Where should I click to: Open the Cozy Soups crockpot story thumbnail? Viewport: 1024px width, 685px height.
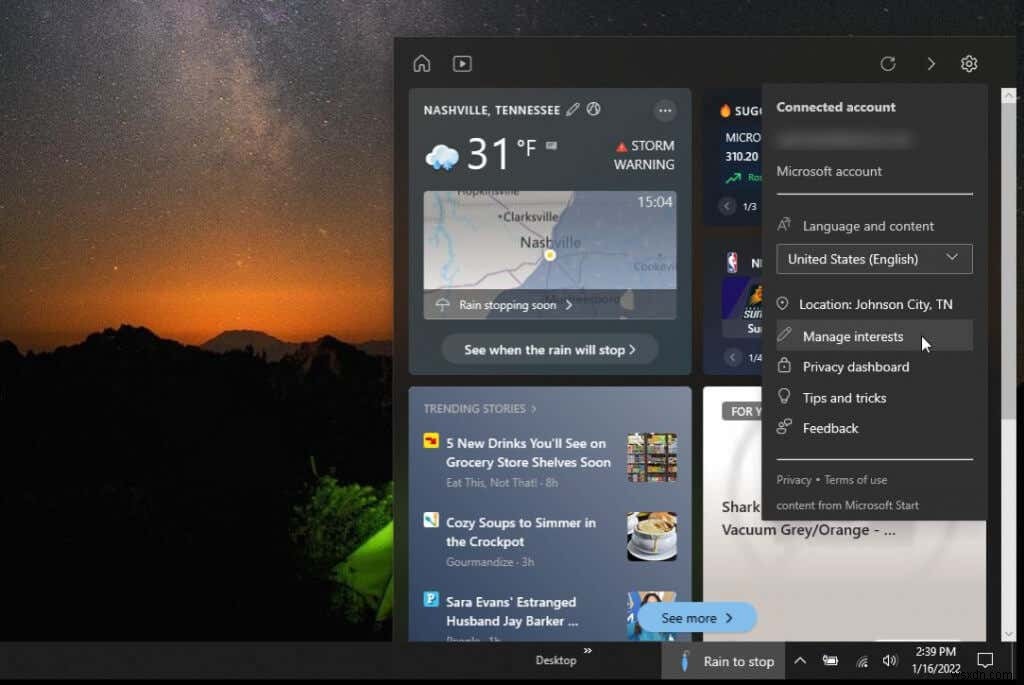[653, 538]
